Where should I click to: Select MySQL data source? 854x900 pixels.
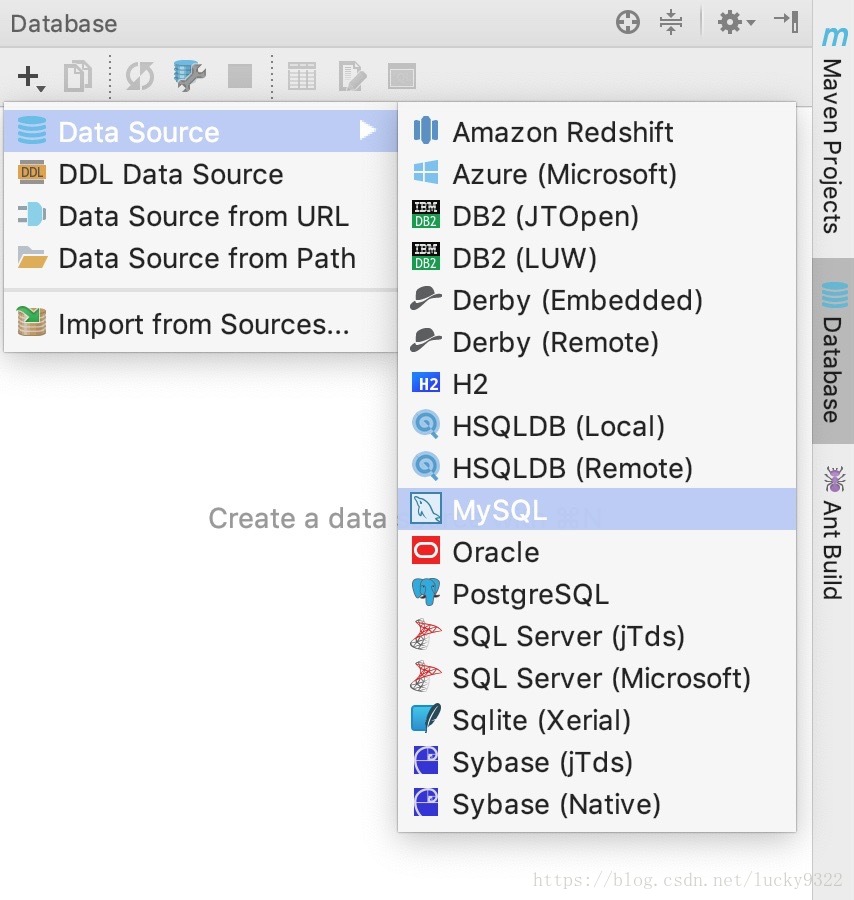pos(597,510)
